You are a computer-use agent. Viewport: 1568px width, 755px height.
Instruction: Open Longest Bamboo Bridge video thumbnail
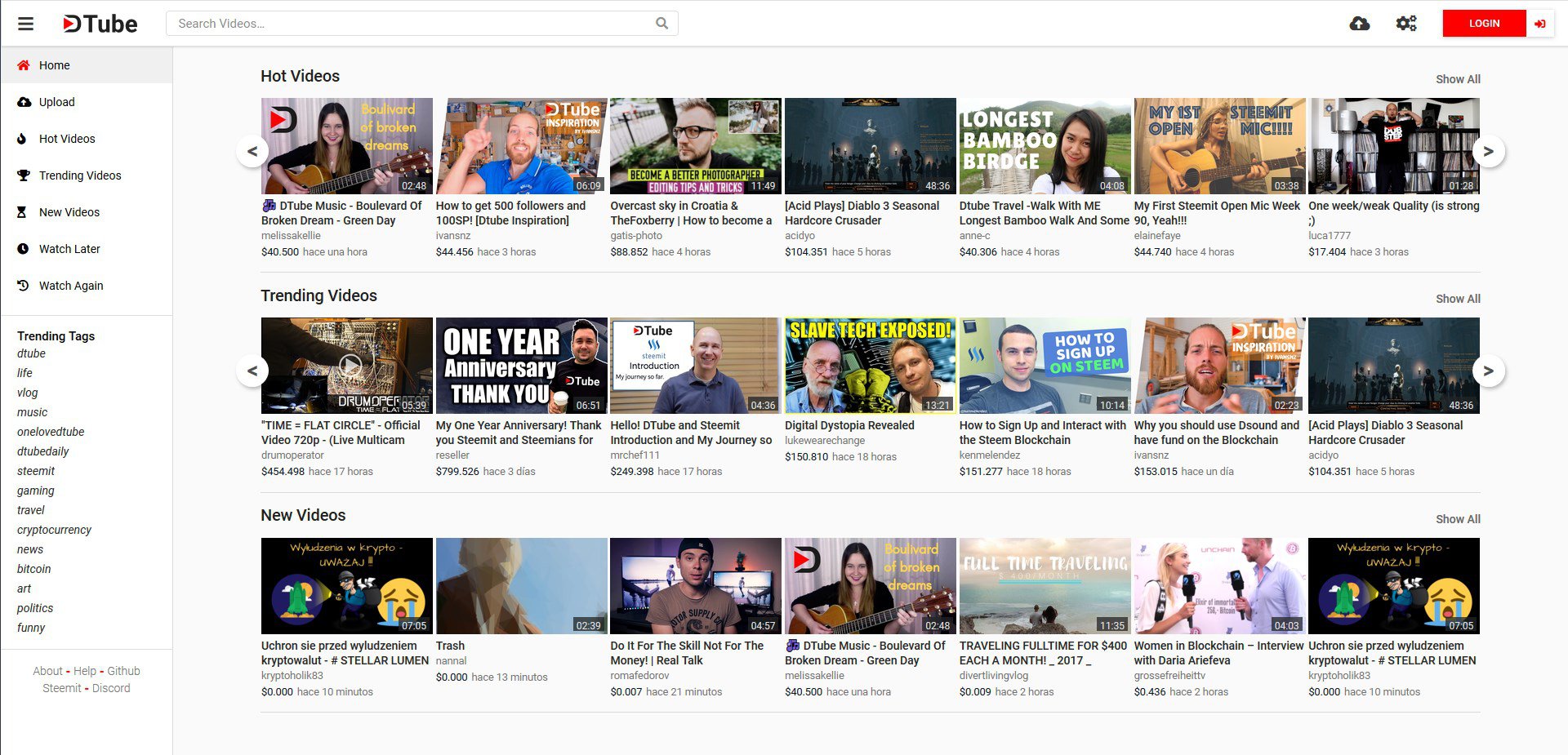(1045, 146)
